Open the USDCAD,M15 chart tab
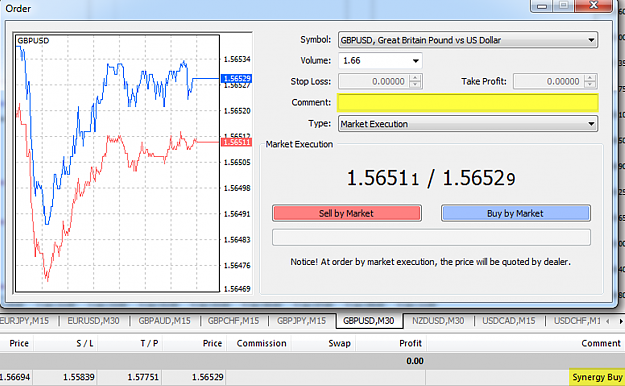 (509, 321)
